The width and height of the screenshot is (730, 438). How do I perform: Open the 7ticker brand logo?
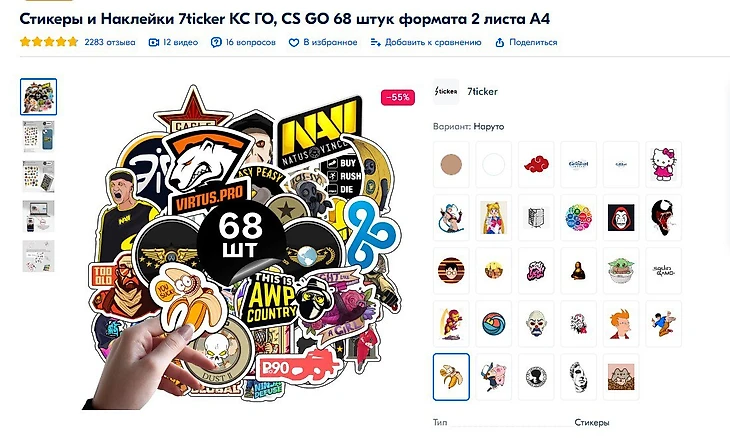(x=446, y=92)
